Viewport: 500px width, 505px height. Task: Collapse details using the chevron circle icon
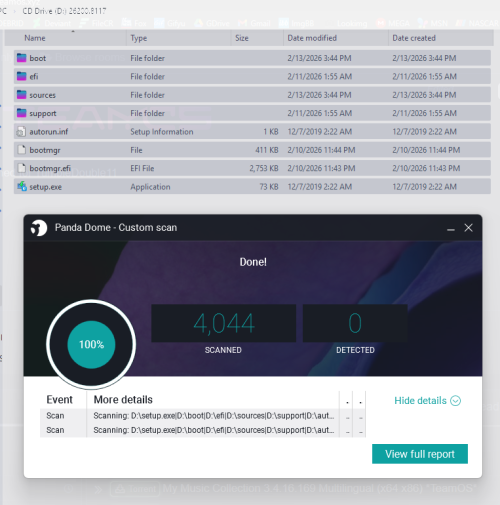coord(455,401)
